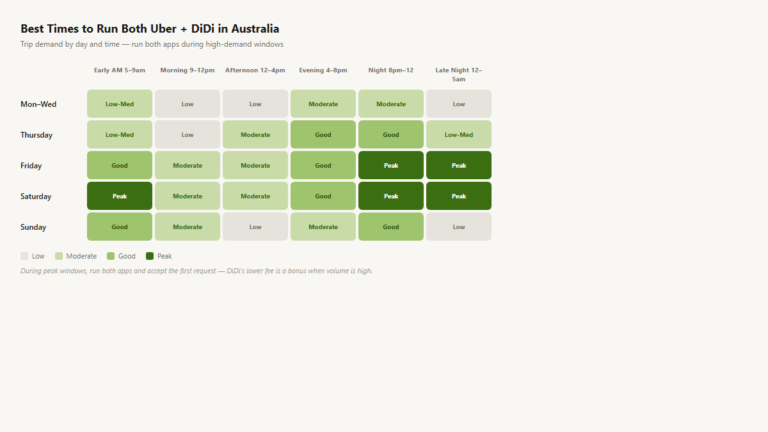Select the Mon–Wed Early AM Low-Med cell
Image resolution: width=768 pixels, height=432 pixels.
pyautogui.click(x=120, y=104)
